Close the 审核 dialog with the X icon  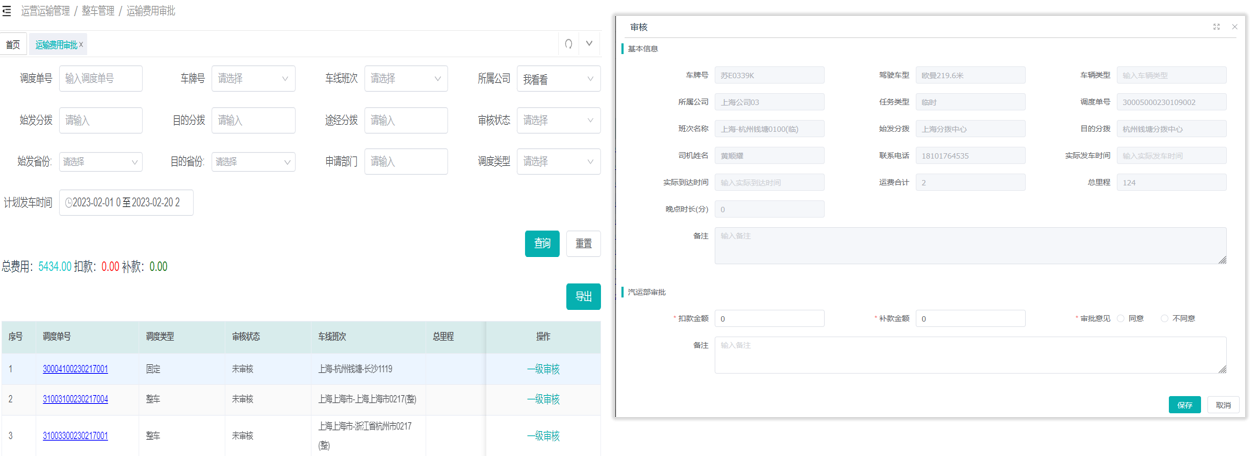click(1234, 27)
